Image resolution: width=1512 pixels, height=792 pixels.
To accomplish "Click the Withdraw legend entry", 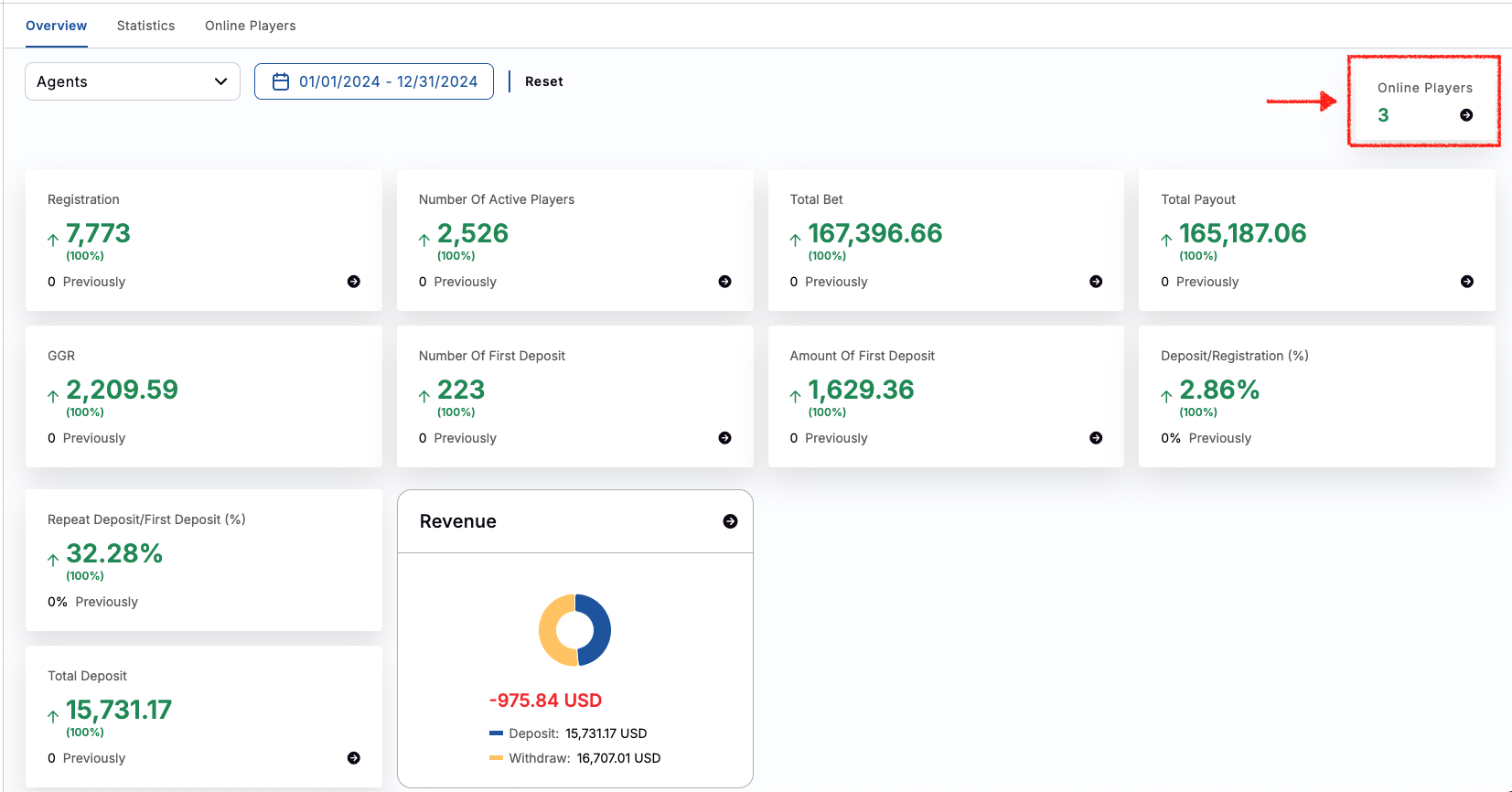I will click(x=575, y=758).
